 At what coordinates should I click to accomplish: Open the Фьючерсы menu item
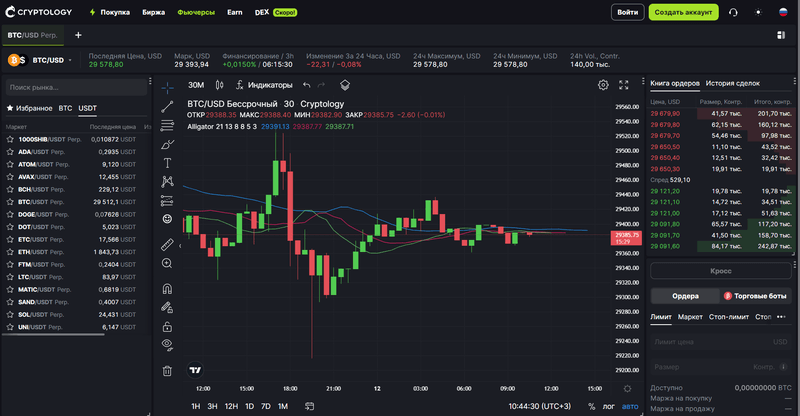(196, 12)
